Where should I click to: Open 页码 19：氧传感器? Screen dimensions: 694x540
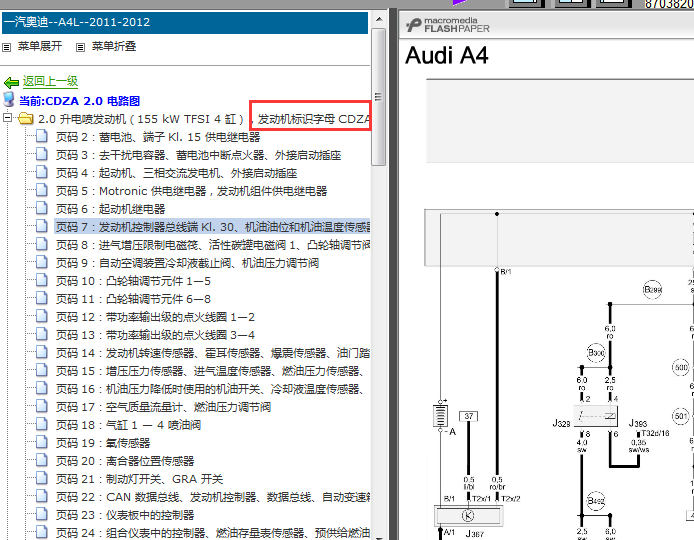103,443
